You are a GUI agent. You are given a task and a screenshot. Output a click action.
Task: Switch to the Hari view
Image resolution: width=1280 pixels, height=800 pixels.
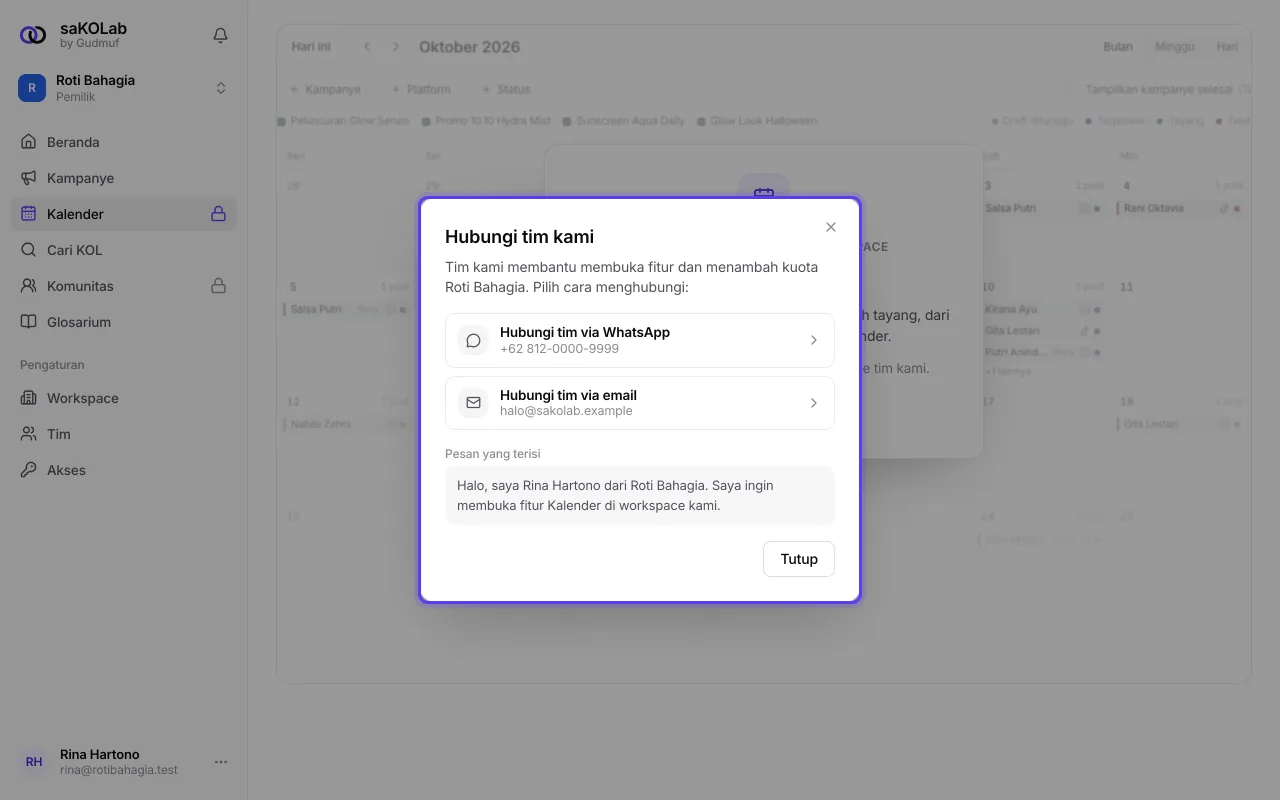tap(1227, 47)
